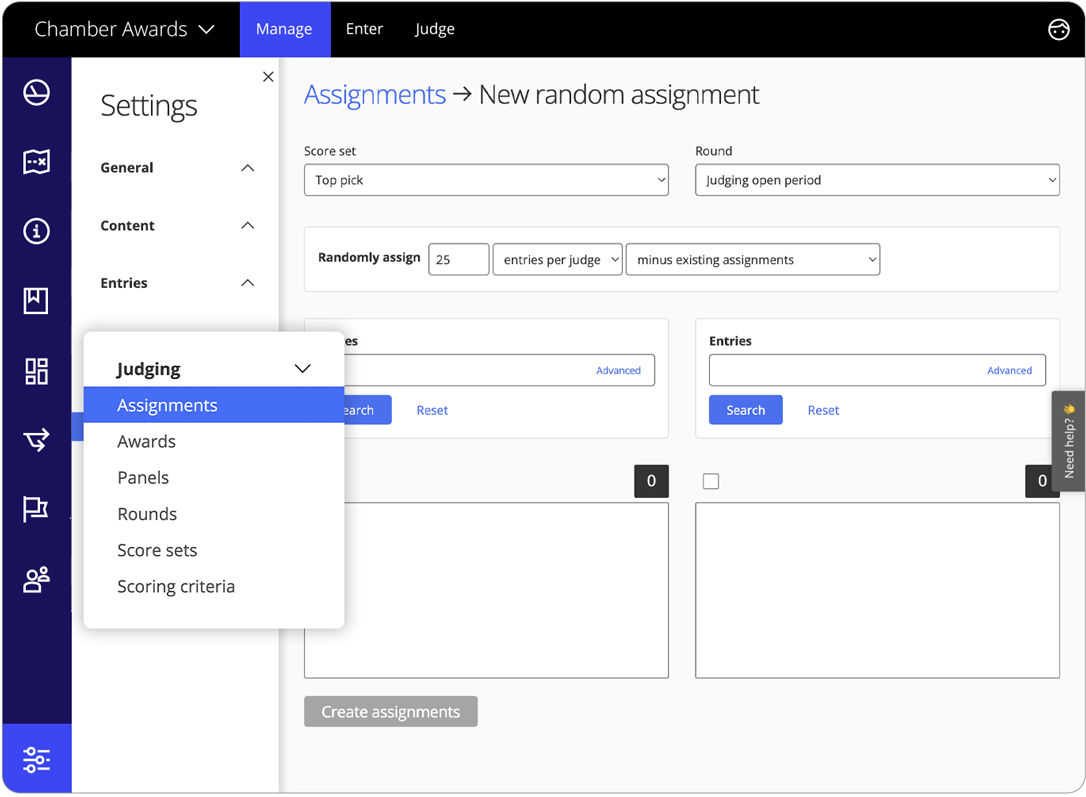Select Score sets in Judging menu
This screenshot has height=797, width=1086.
pos(157,550)
